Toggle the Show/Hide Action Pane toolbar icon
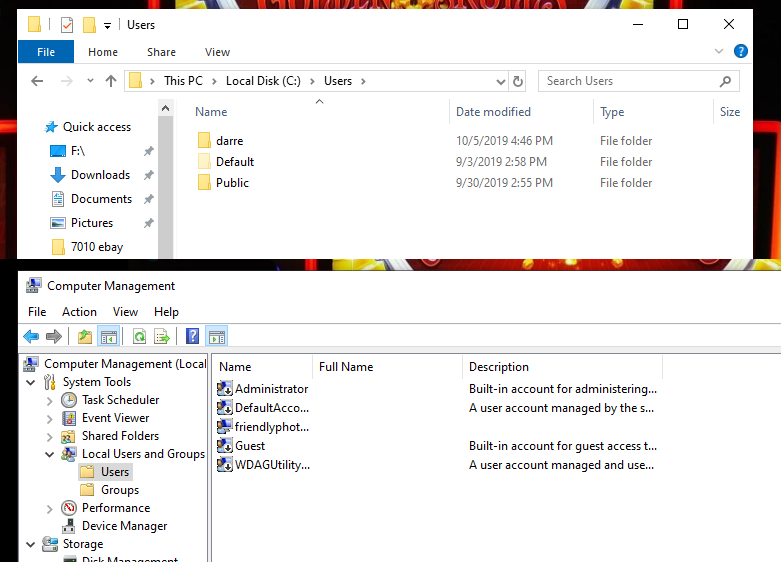 coord(217,337)
